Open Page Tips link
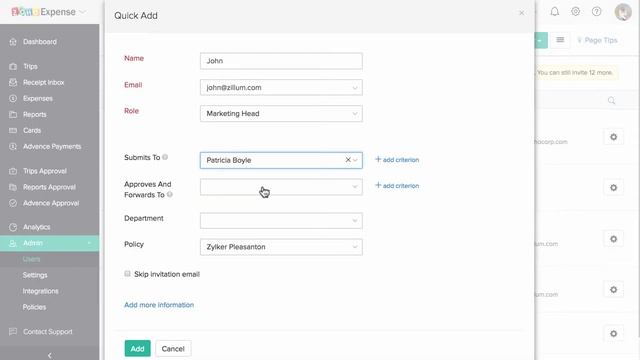This screenshot has width=640, height=360. (597, 40)
